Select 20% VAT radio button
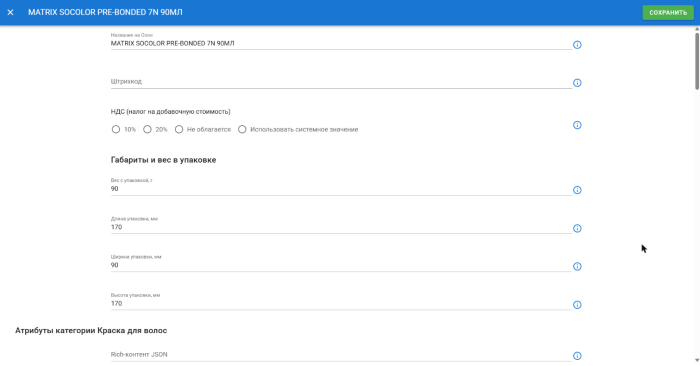 point(147,129)
